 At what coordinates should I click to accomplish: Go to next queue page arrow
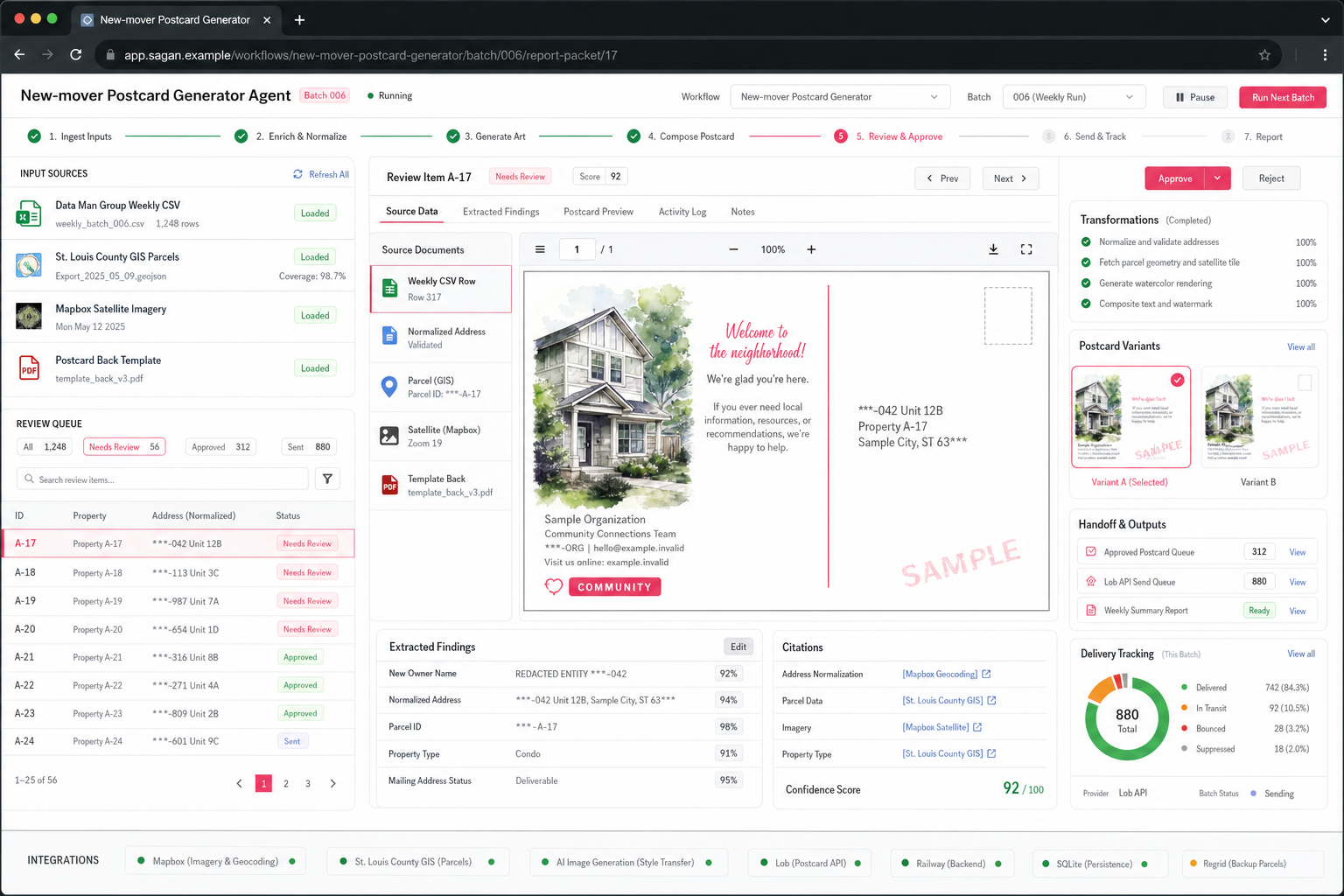(x=332, y=783)
